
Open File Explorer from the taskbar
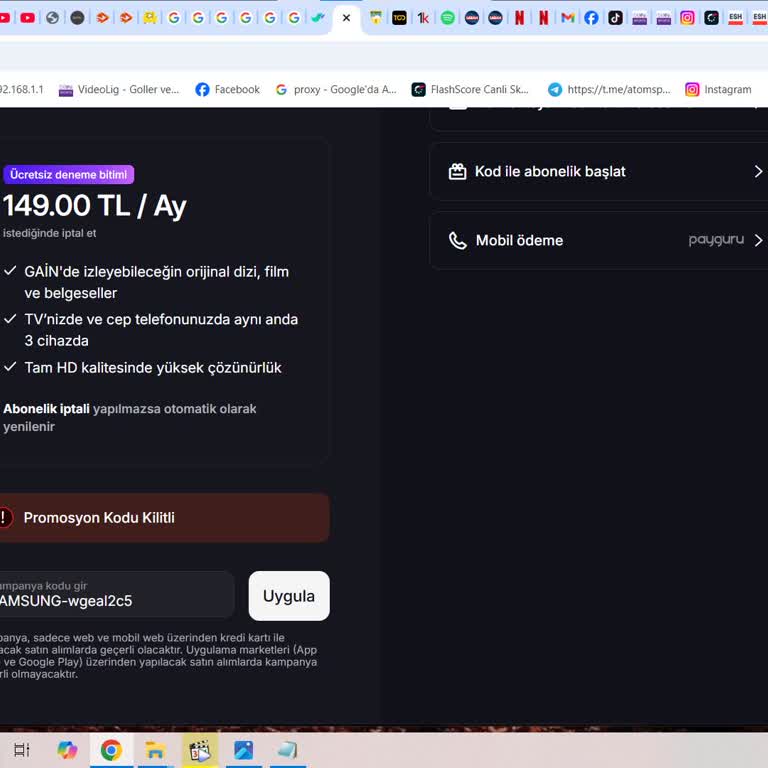155,750
